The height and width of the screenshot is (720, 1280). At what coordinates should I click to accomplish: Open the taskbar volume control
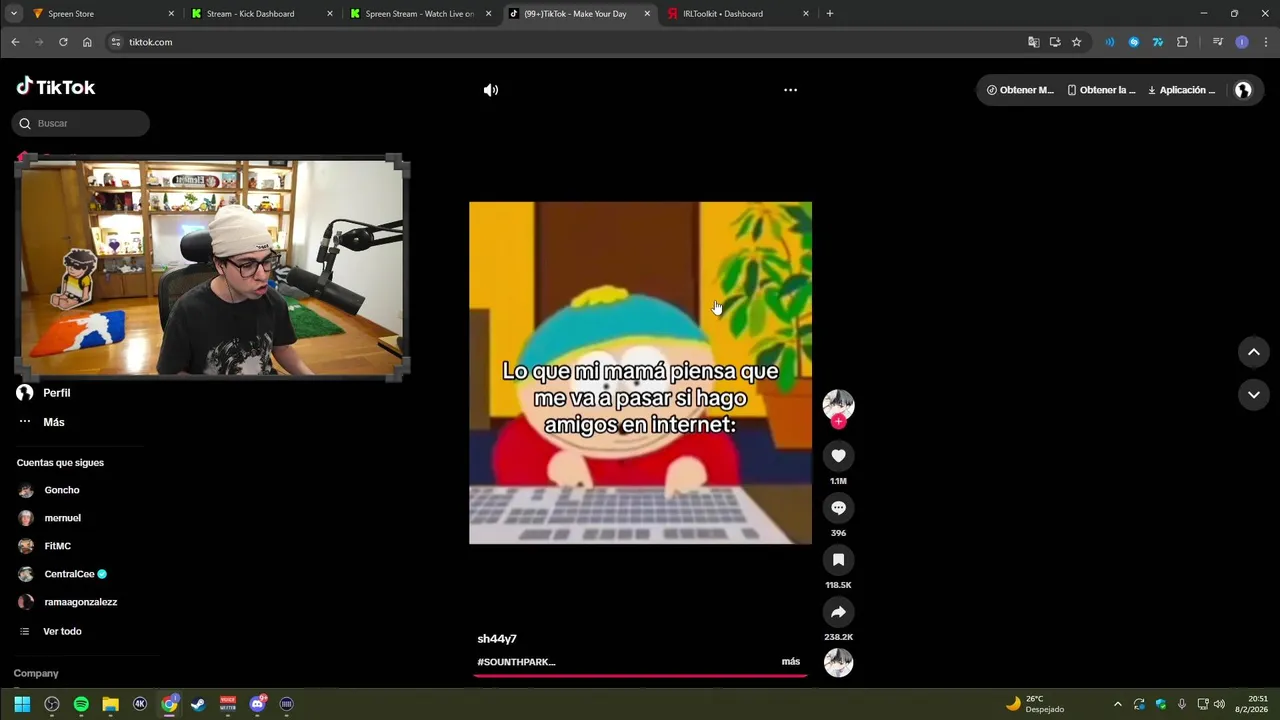[x=1219, y=704]
